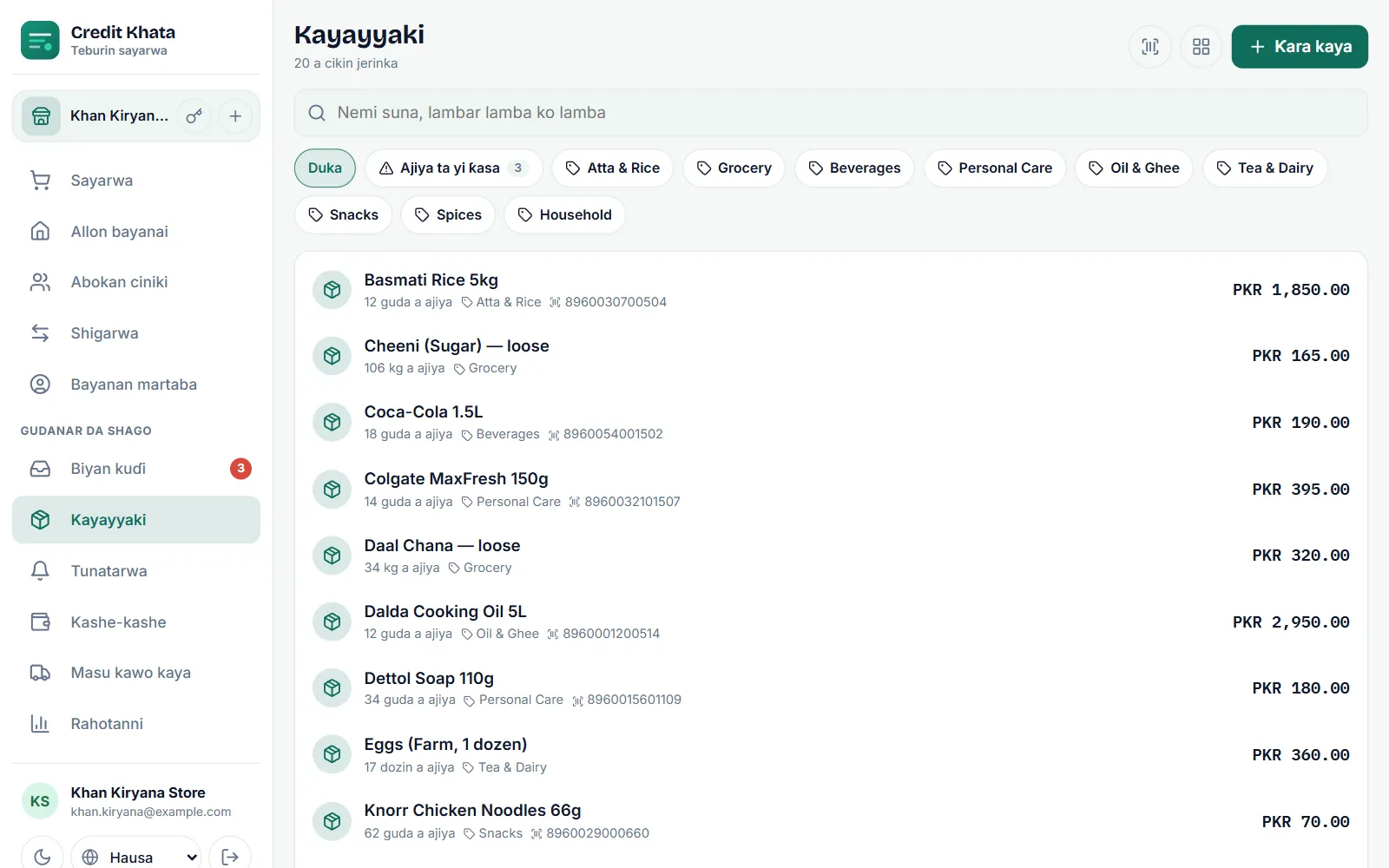Focus the product search field
Image resolution: width=1389 pixels, height=868 pixels.
[x=831, y=113]
